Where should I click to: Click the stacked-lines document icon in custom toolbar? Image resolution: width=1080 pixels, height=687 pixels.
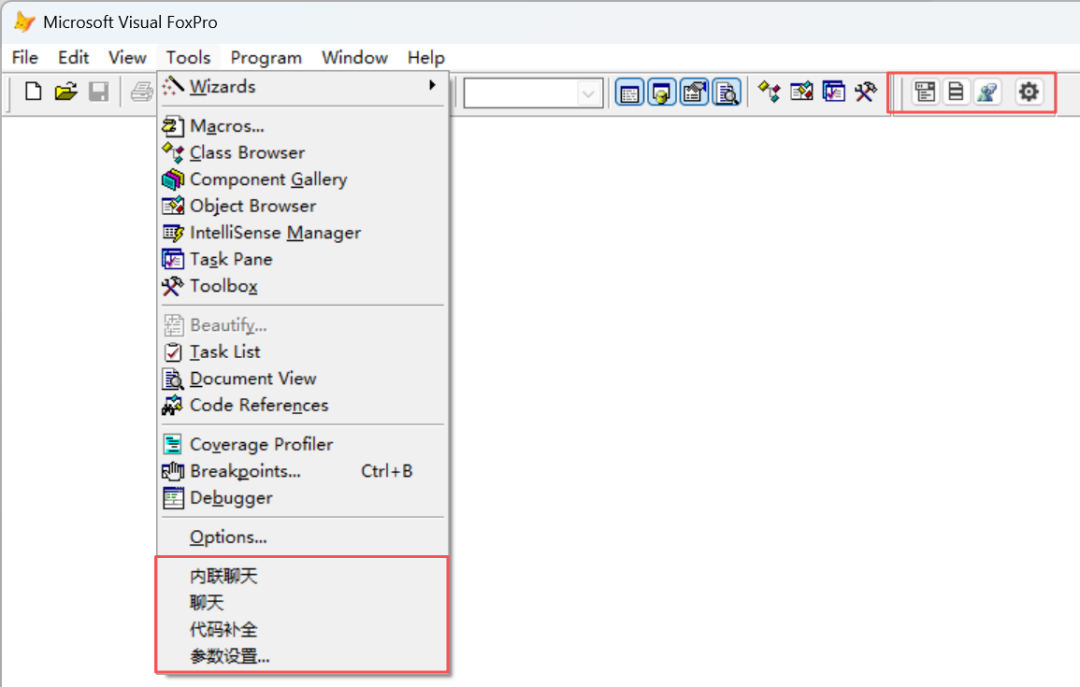coord(956,92)
